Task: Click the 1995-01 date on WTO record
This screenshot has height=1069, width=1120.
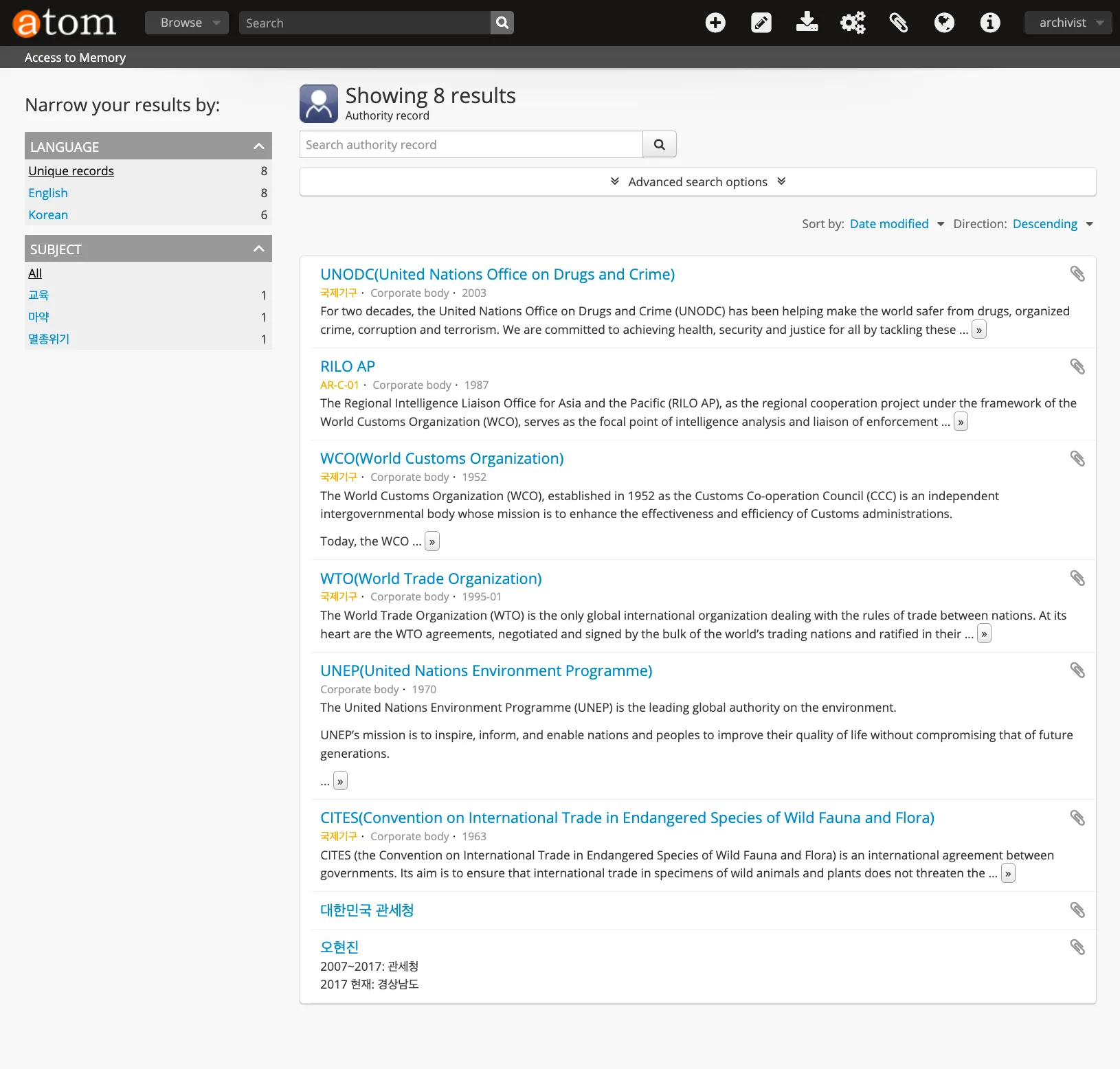Action: 482,597
